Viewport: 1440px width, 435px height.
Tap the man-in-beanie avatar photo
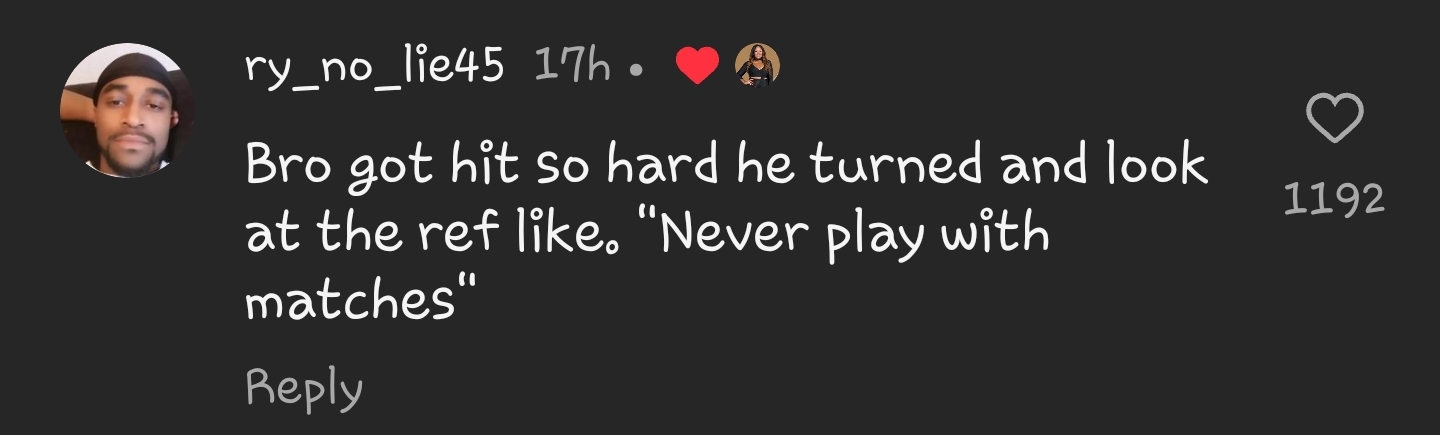(128, 111)
